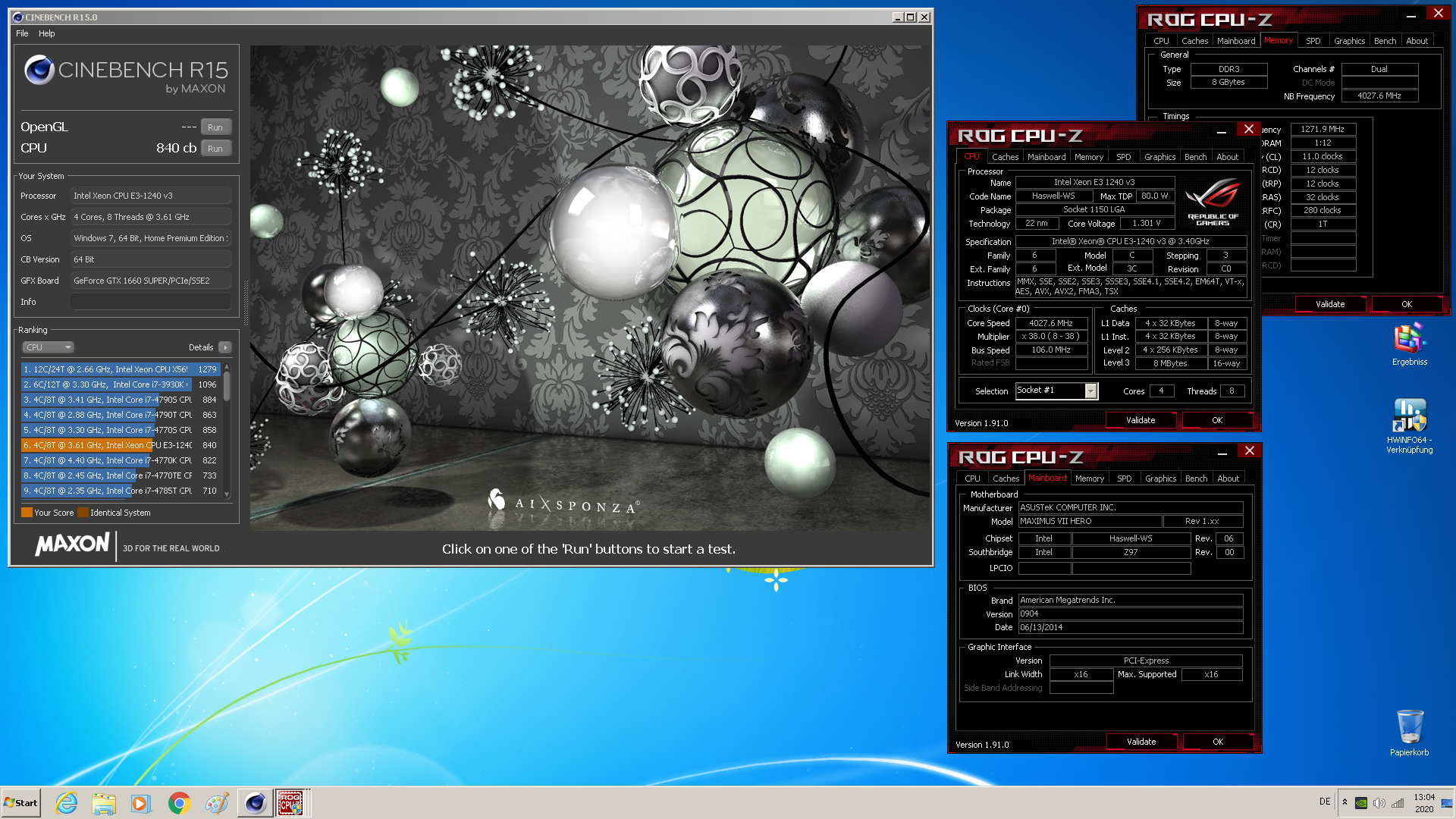
Task: Open network signal tray icon
Action: coord(1398,803)
